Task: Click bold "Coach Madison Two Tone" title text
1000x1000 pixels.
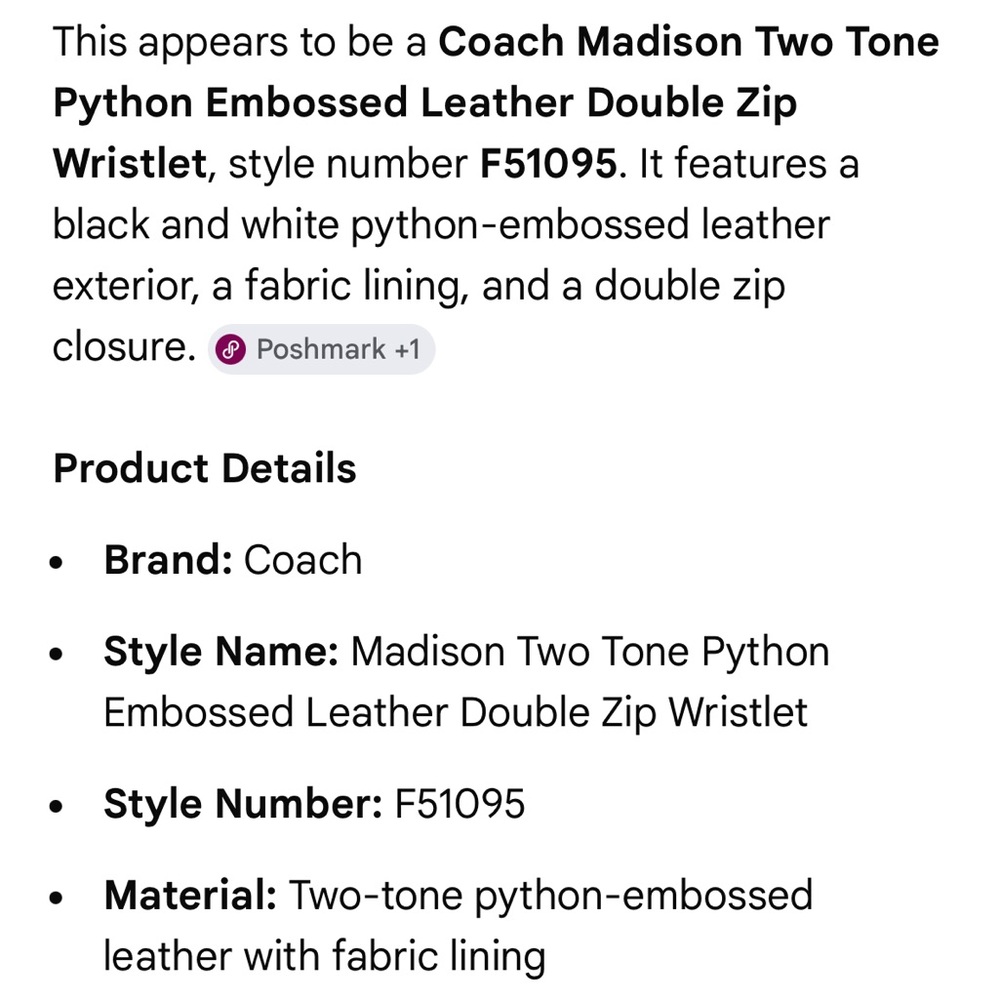Action: [689, 43]
